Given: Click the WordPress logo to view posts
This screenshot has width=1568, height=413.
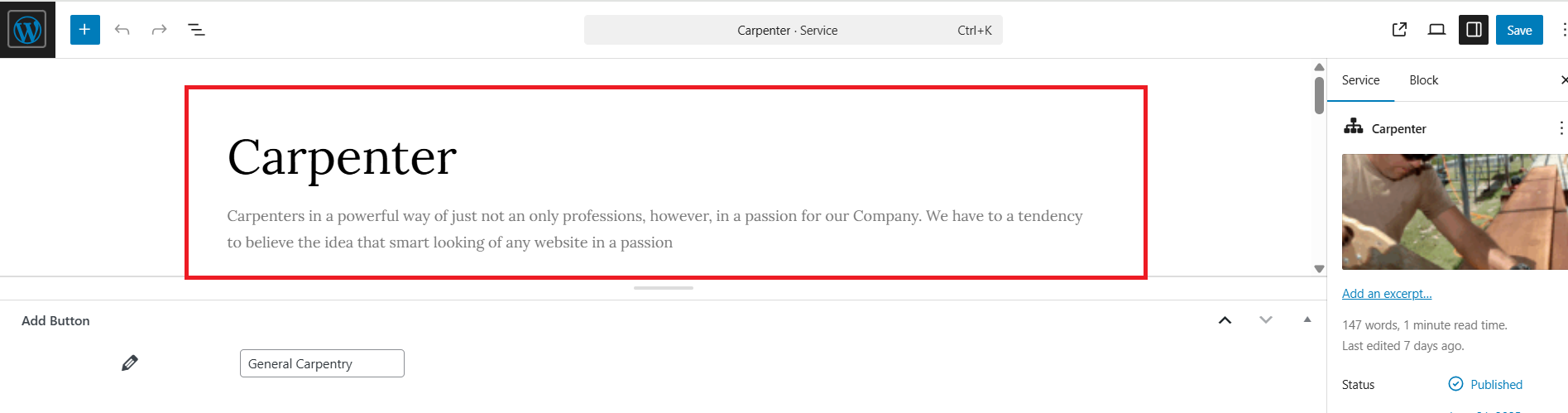Looking at the screenshot, I should coord(27,30).
